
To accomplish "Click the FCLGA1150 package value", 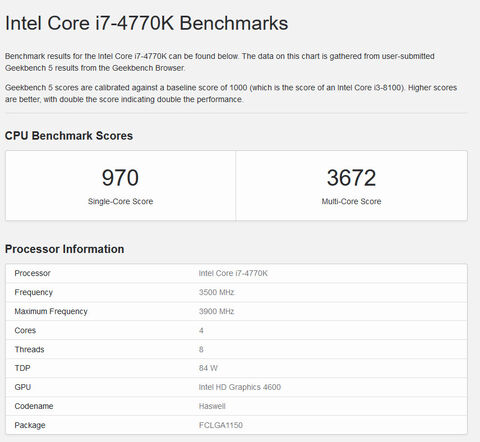I will point(221,425).
